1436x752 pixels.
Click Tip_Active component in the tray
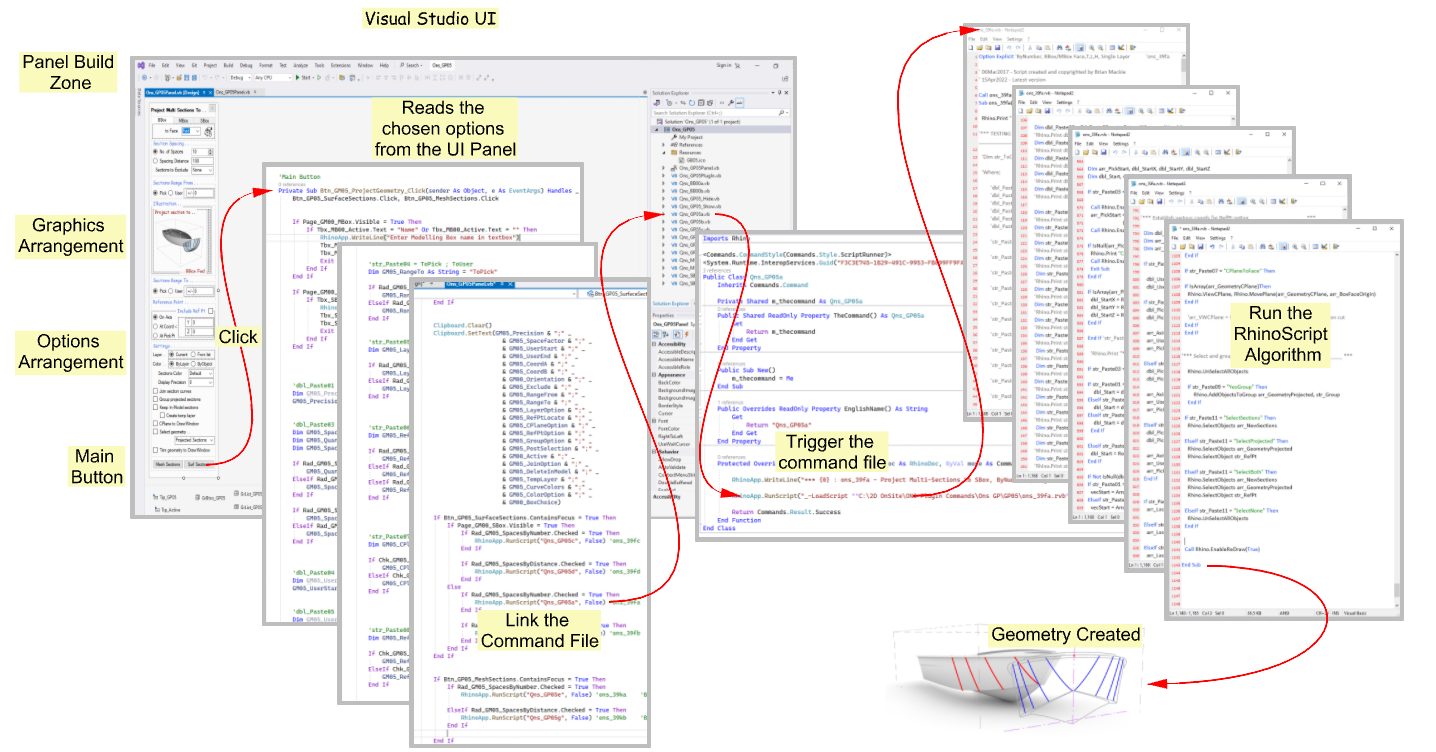(168, 509)
